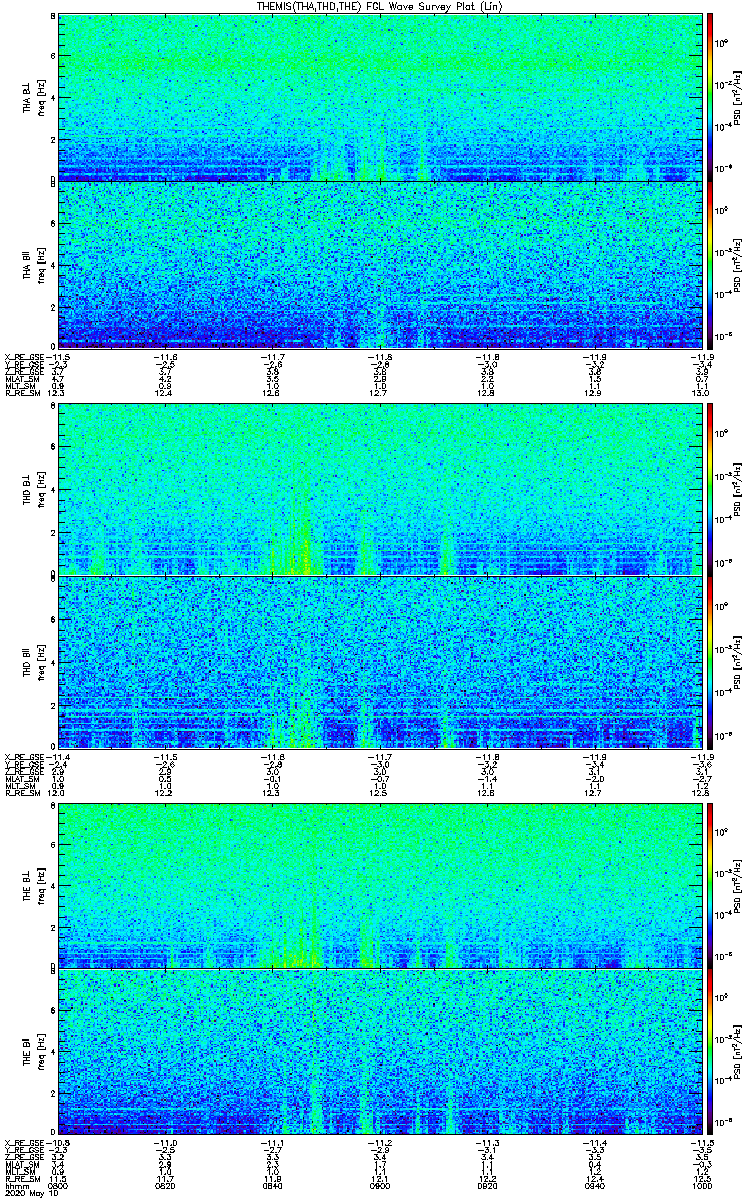Click the 'PSD [nT²/Hz]' label beside THE BII

[735, 1052]
